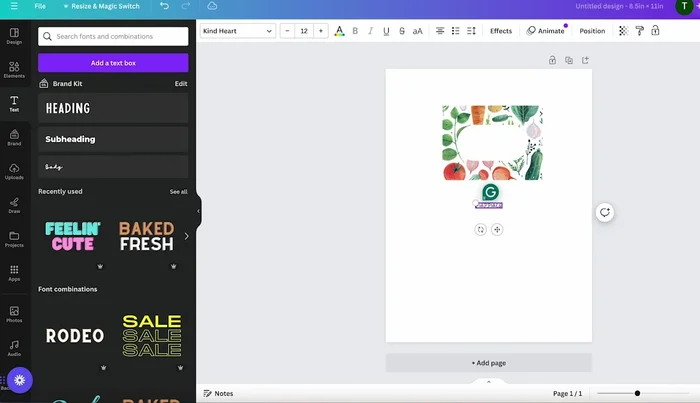The height and width of the screenshot is (403, 700).
Task: Open the Apps side panel
Action: click(x=14, y=273)
